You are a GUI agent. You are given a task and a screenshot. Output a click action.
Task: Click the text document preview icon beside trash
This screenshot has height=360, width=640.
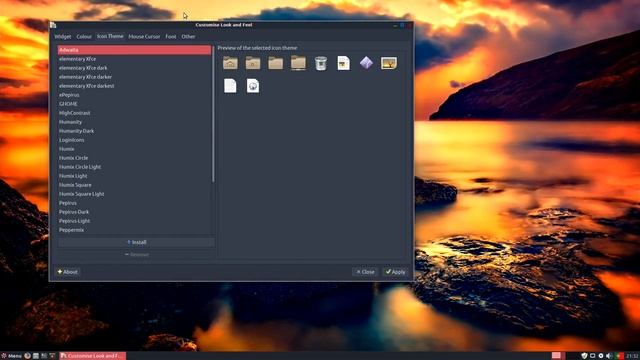click(344, 63)
